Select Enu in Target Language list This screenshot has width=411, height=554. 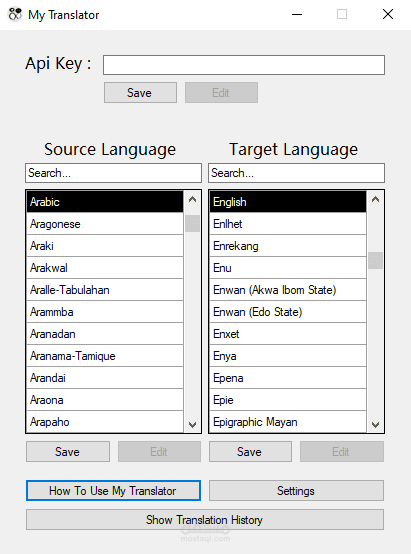pos(288,268)
